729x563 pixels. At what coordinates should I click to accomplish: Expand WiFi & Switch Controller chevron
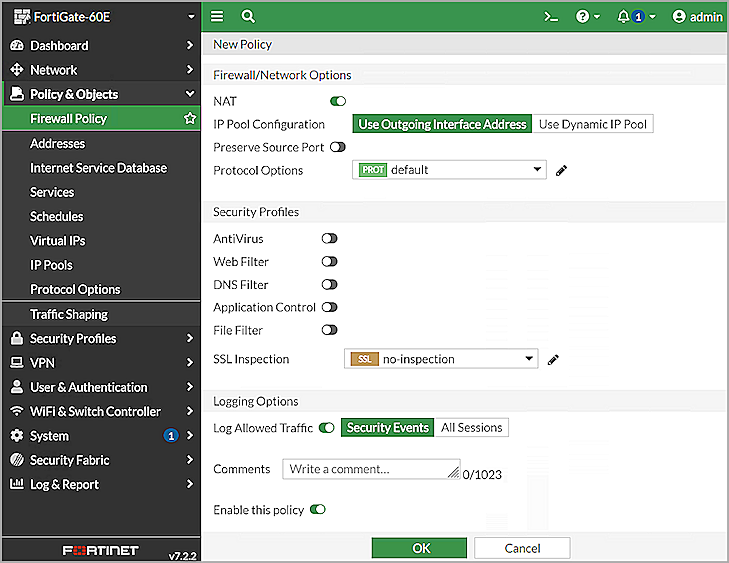pos(189,411)
